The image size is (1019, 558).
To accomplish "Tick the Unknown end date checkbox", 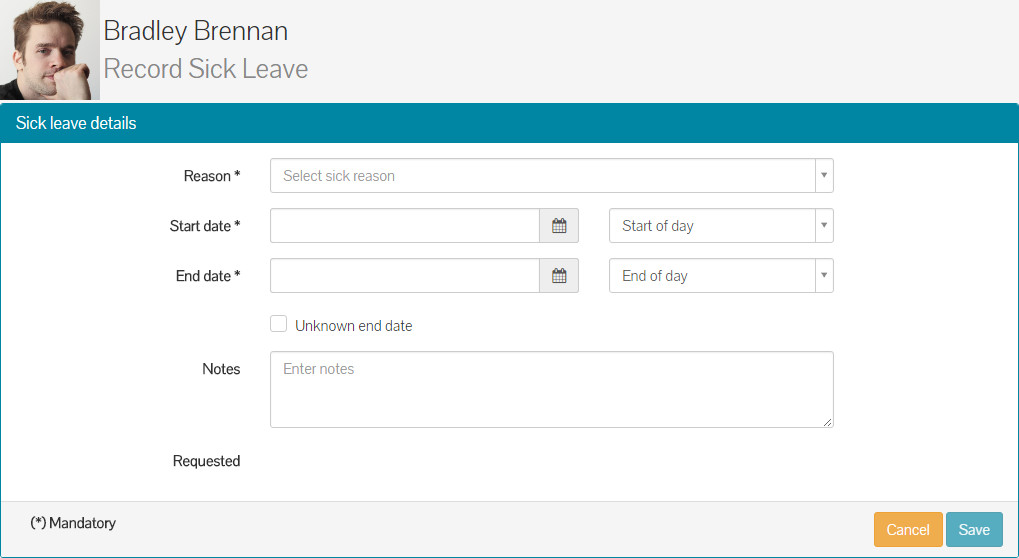I will coord(279,324).
